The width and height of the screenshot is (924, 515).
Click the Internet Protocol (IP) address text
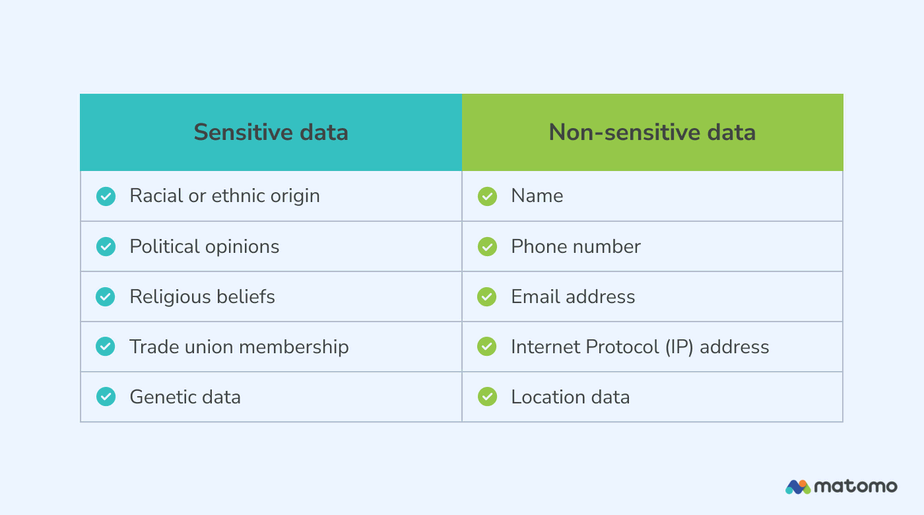tap(640, 347)
